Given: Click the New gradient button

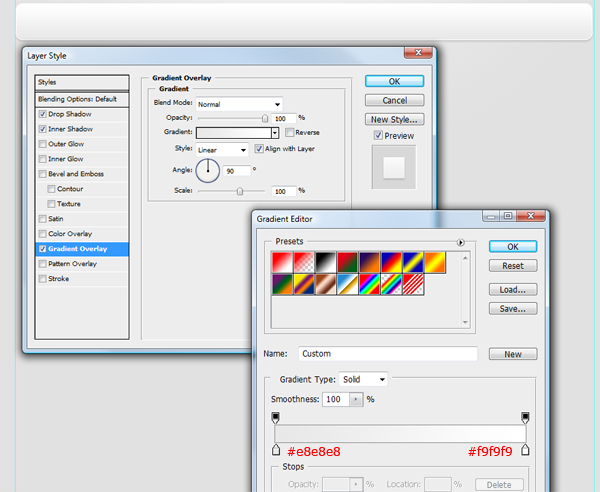Looking at the screenshot, I should [x=513, y=354].
